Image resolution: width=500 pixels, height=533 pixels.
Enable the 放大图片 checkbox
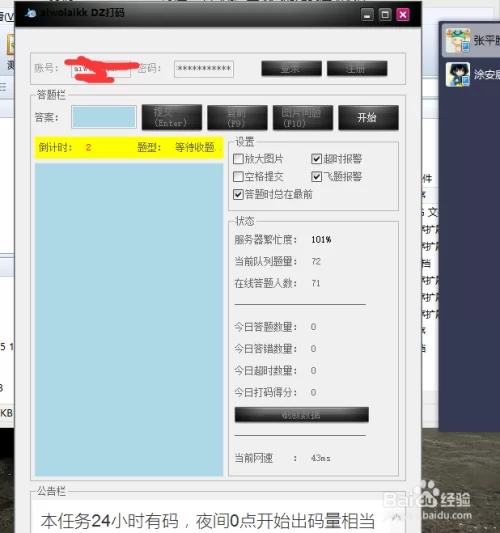[x=238, y=159]
